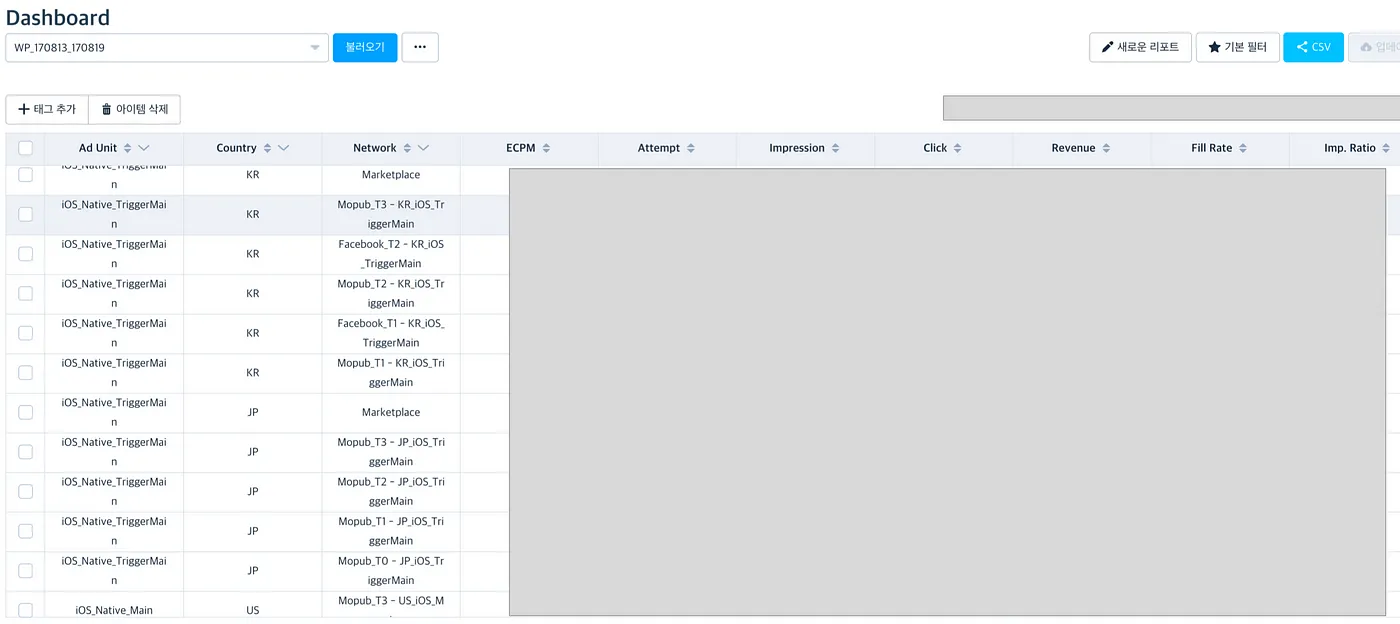Click the KR country cell in the Mopub_T1 row

253,373
